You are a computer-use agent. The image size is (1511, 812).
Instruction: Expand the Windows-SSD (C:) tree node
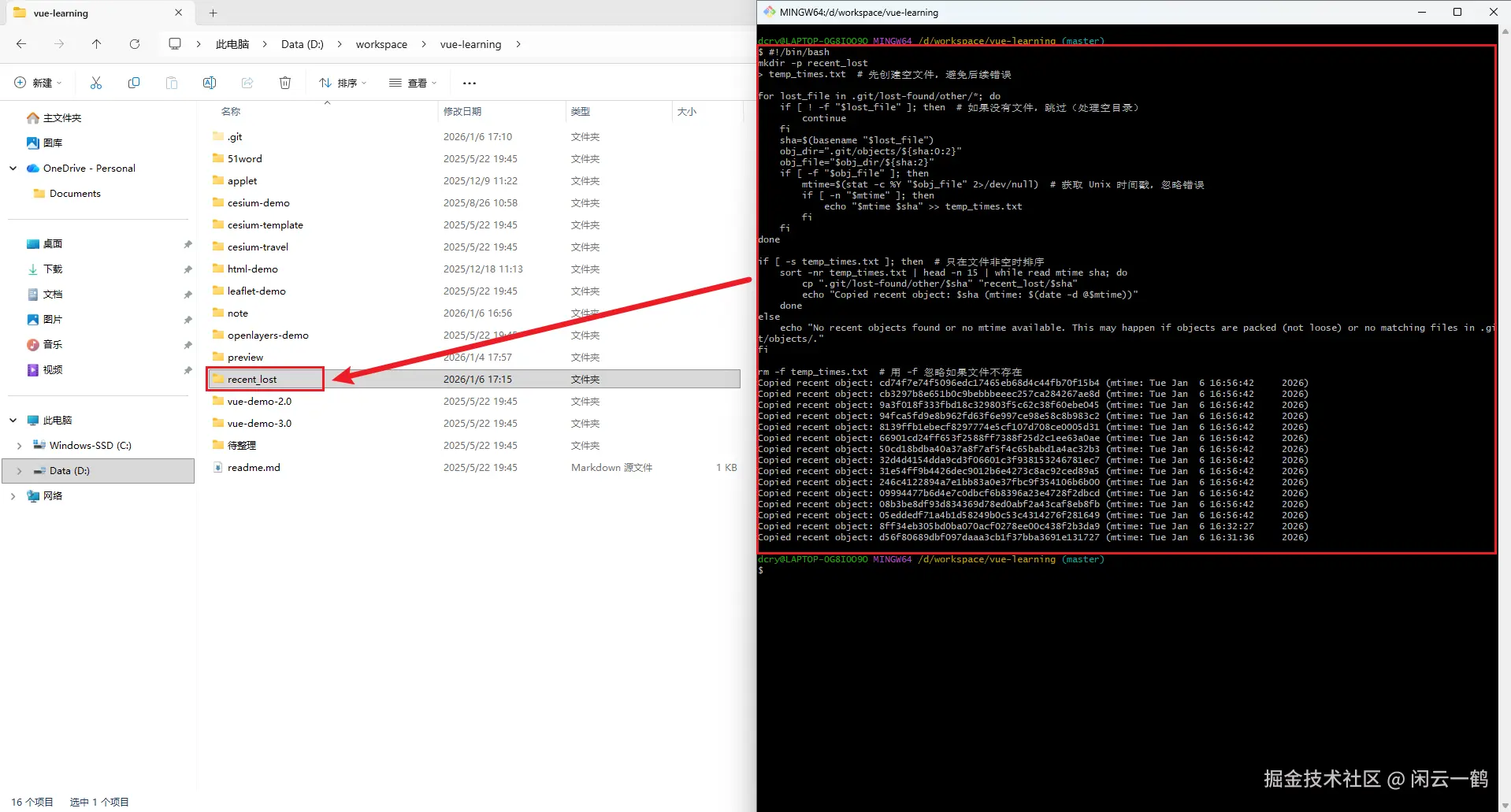pyautogui.click(x=20, y=445)
